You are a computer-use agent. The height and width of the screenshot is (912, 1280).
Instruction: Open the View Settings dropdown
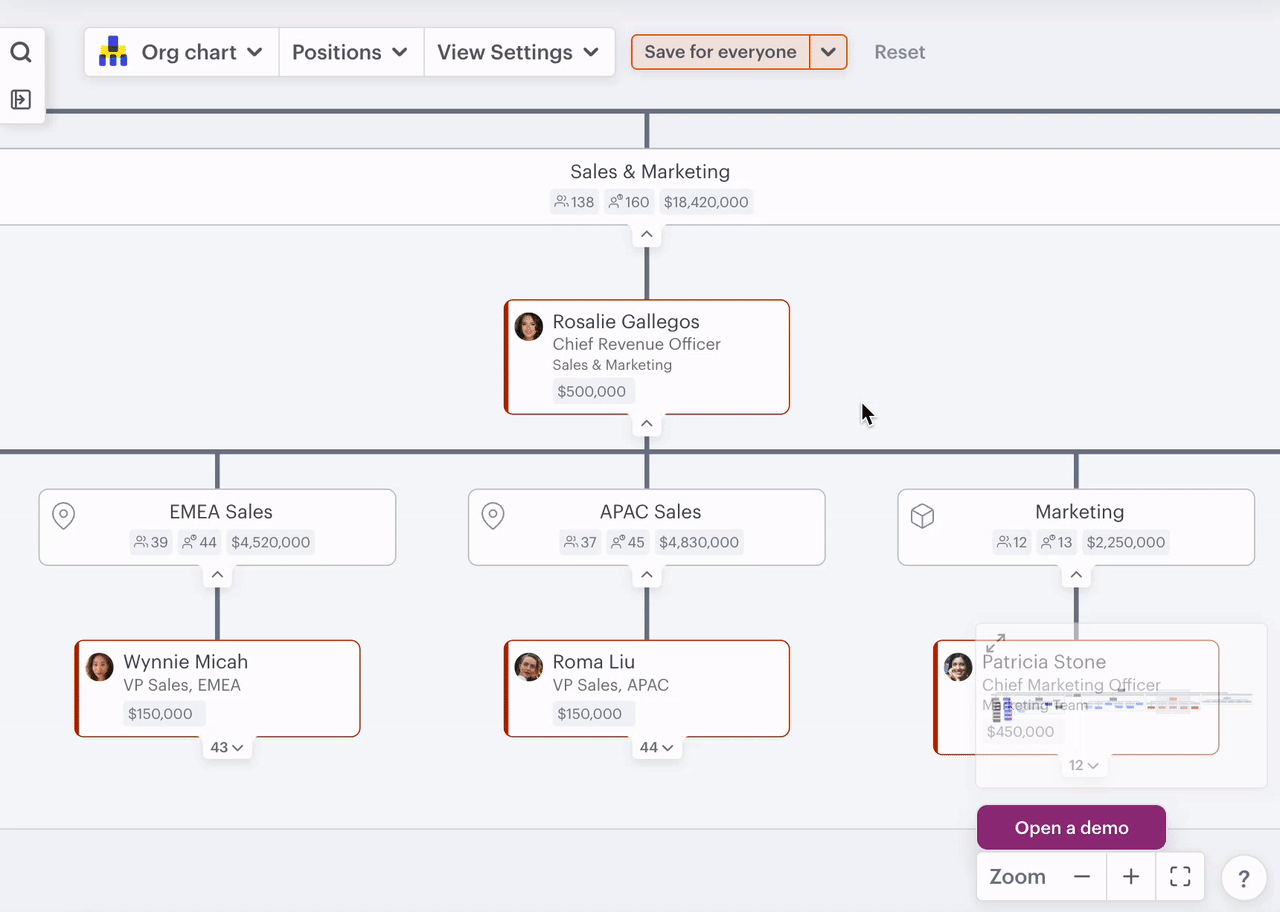pos(519,51)
